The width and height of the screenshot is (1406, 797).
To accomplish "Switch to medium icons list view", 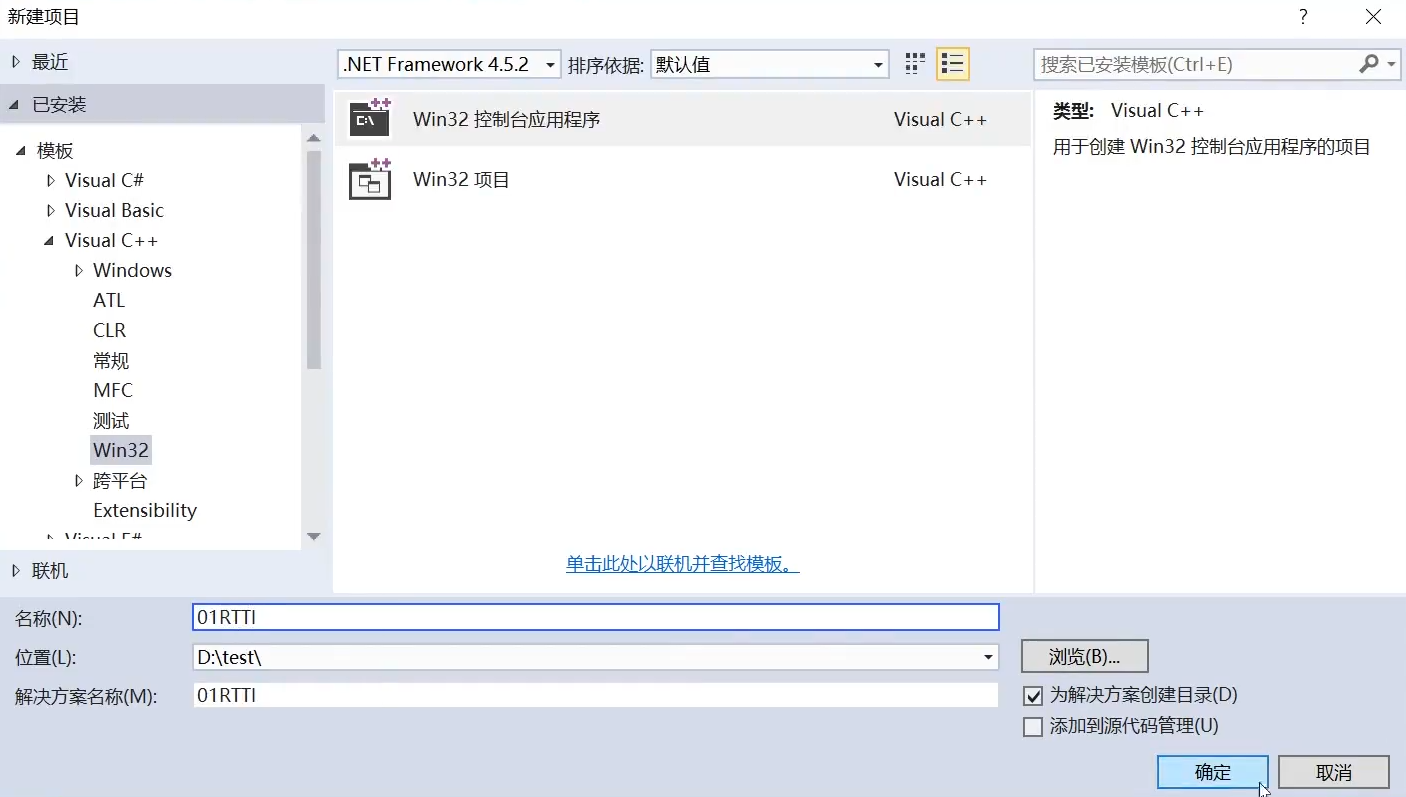I will click(951, 63).
